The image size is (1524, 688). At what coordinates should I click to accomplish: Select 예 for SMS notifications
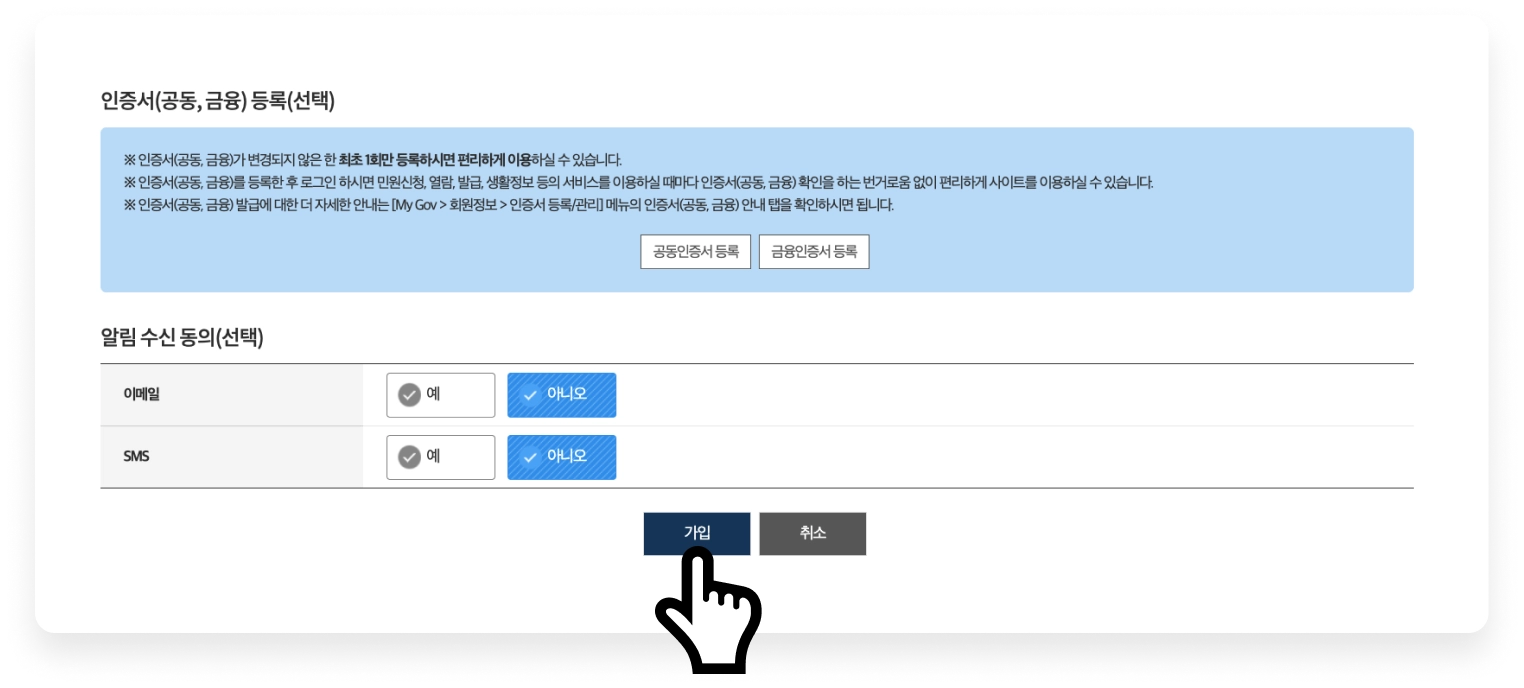[x=441, y=457]
